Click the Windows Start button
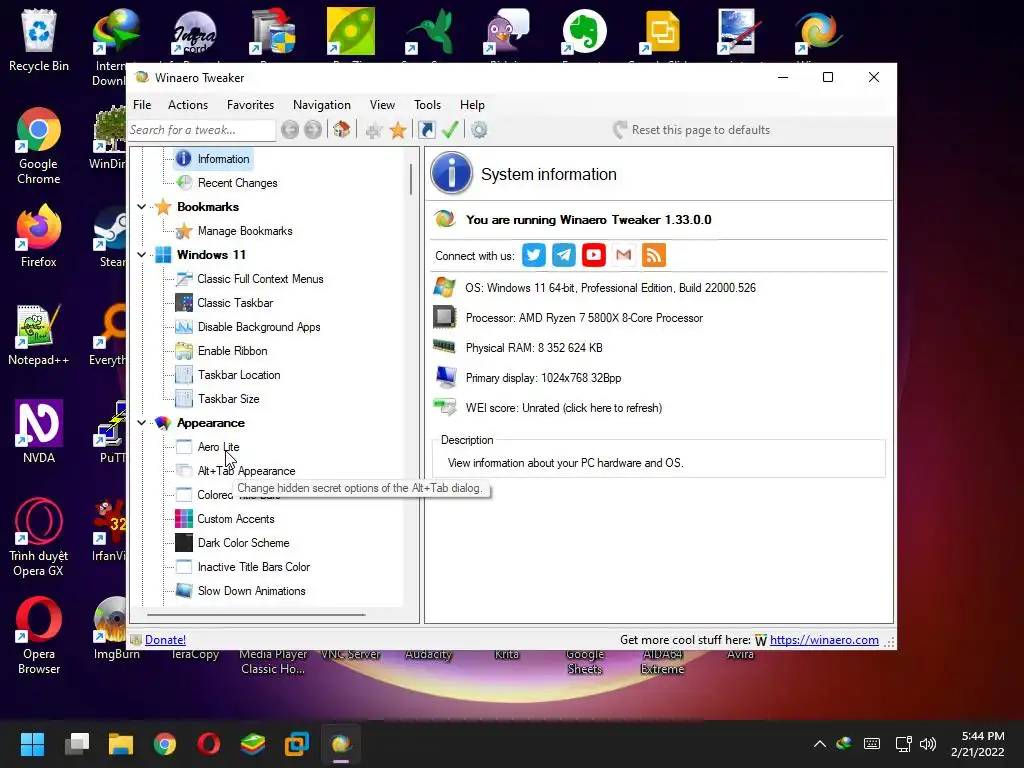 point(32,744)
